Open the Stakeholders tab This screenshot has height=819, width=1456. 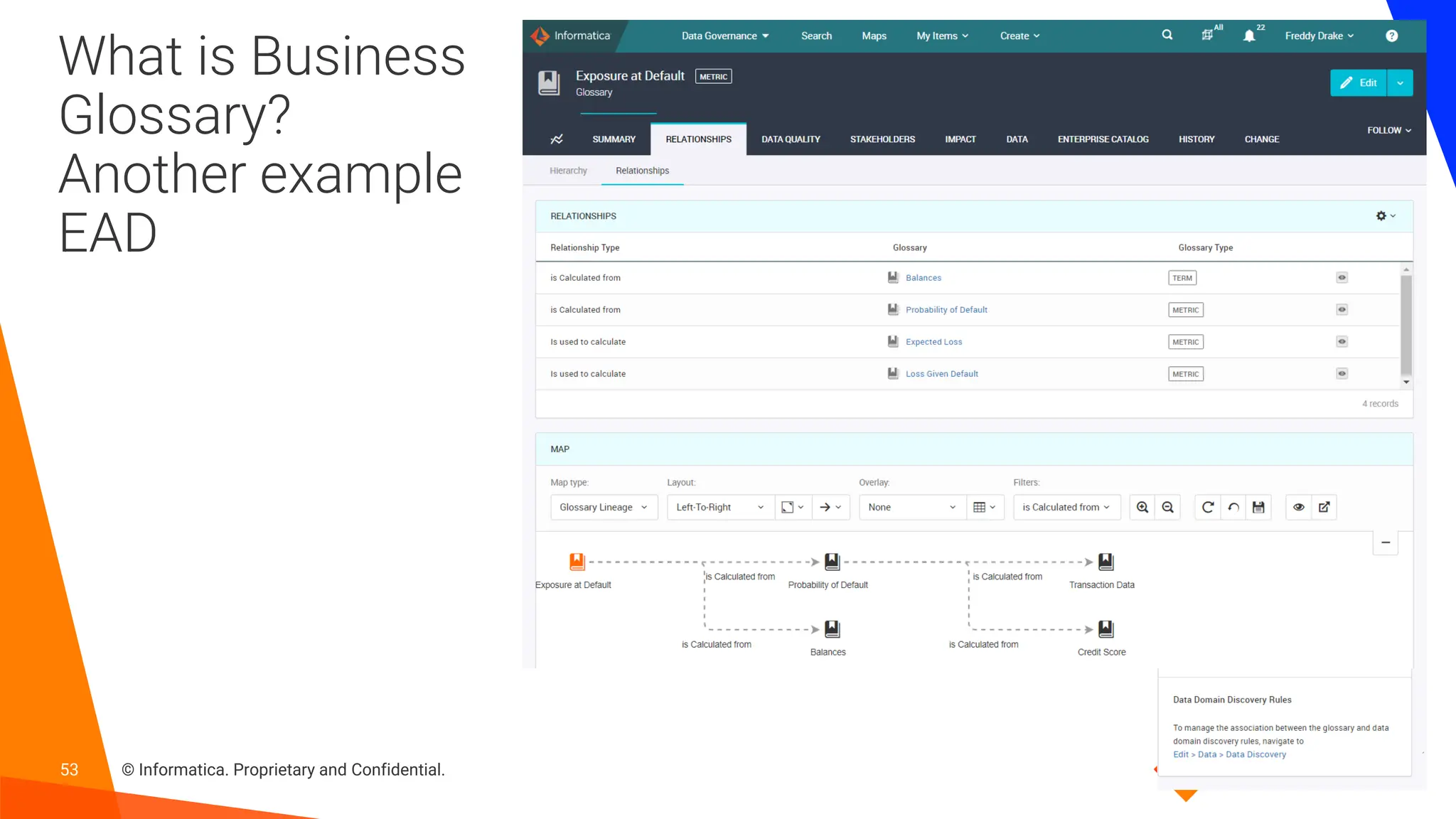(x=882, y=139)
